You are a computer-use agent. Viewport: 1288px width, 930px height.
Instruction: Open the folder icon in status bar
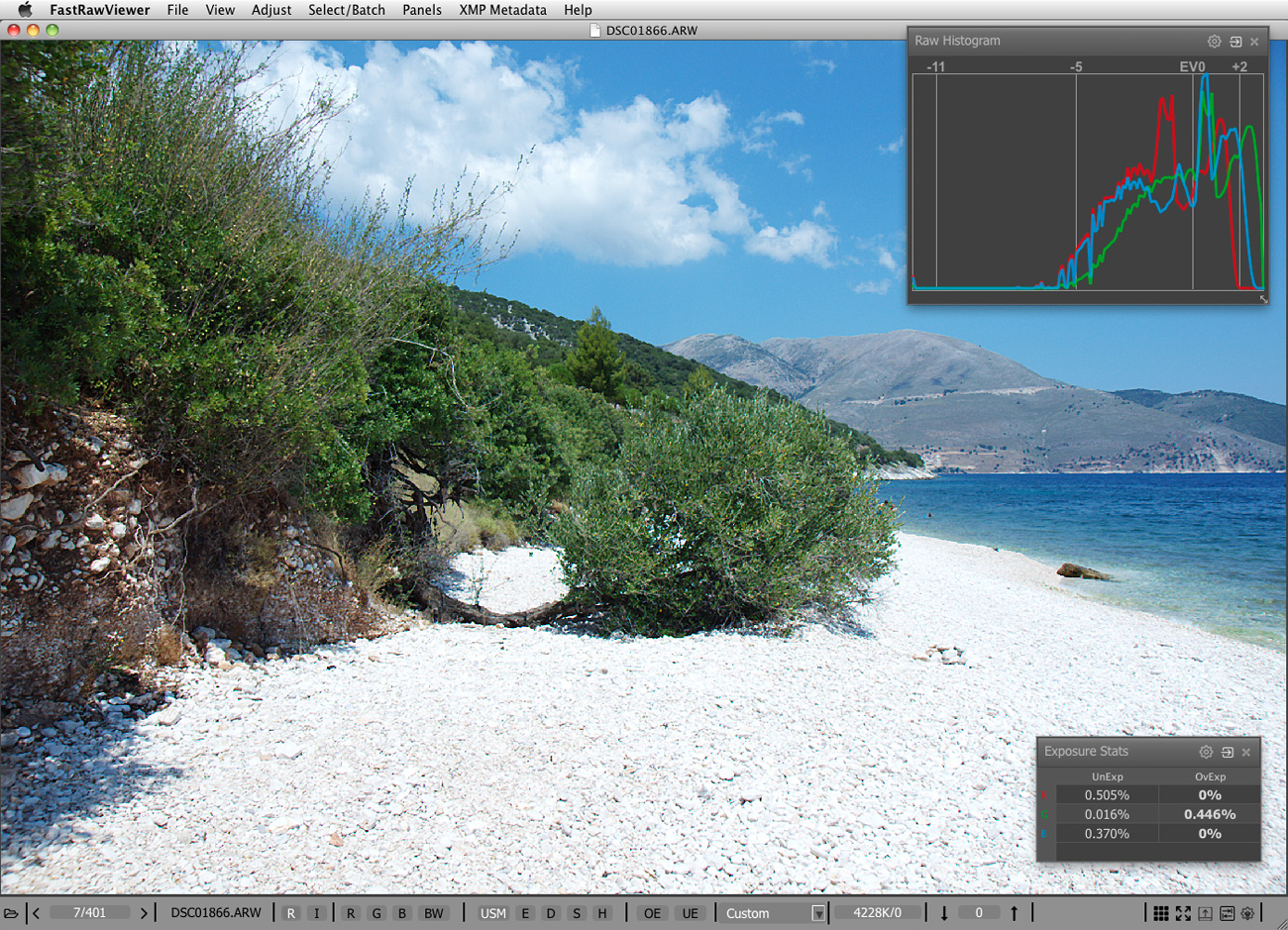click(x=11, y=913)
